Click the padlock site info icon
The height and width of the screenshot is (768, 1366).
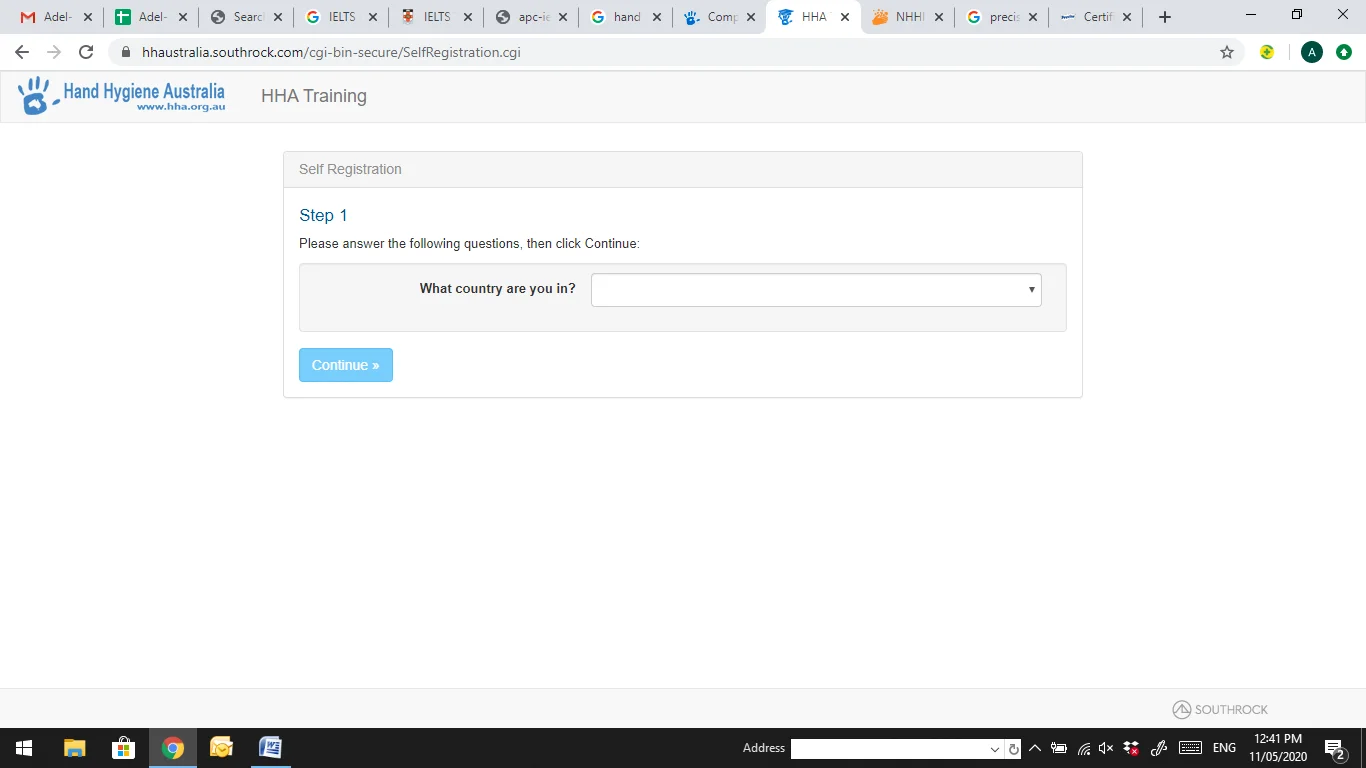126,52
